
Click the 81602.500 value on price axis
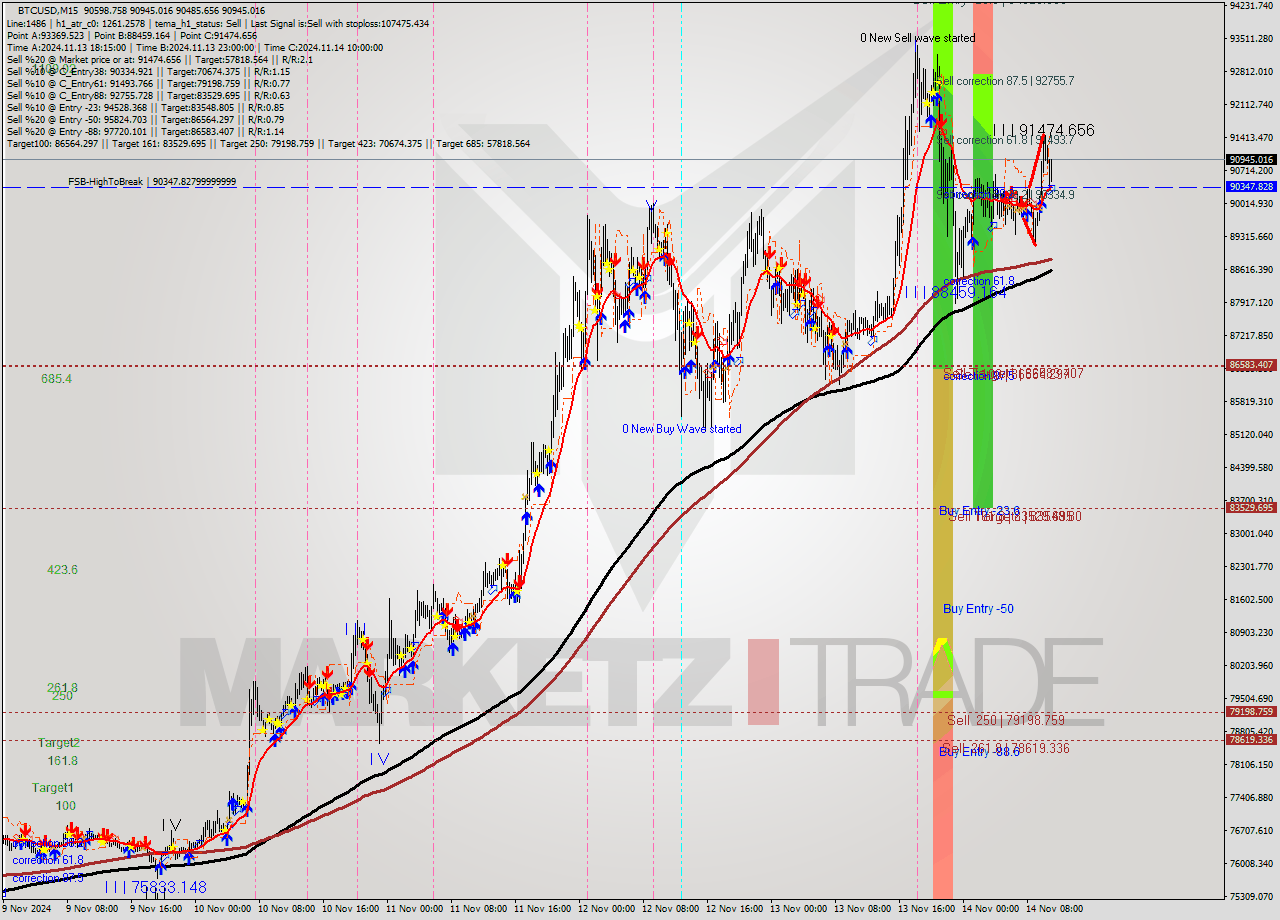1251,600
